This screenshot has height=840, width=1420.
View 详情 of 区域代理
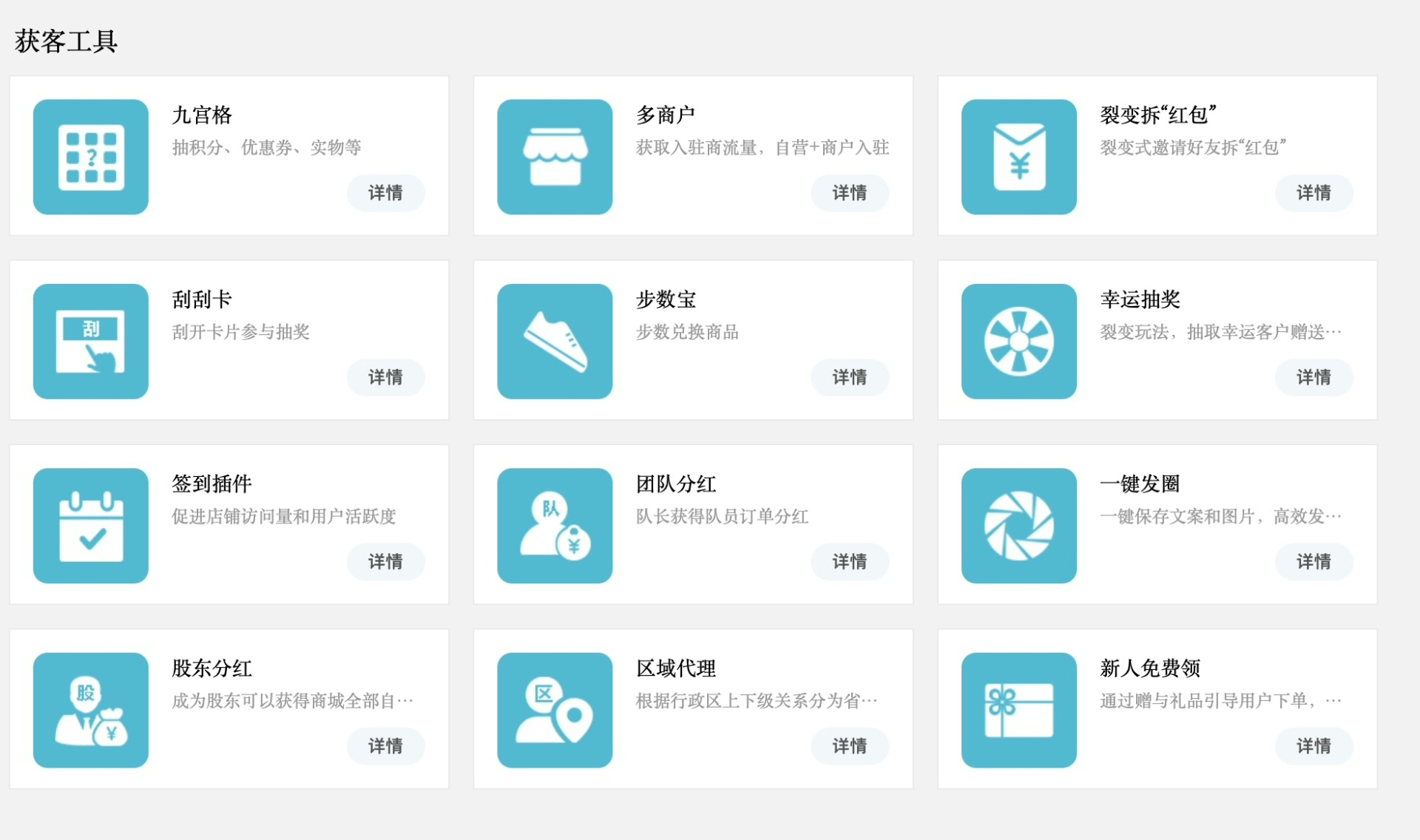849,746
